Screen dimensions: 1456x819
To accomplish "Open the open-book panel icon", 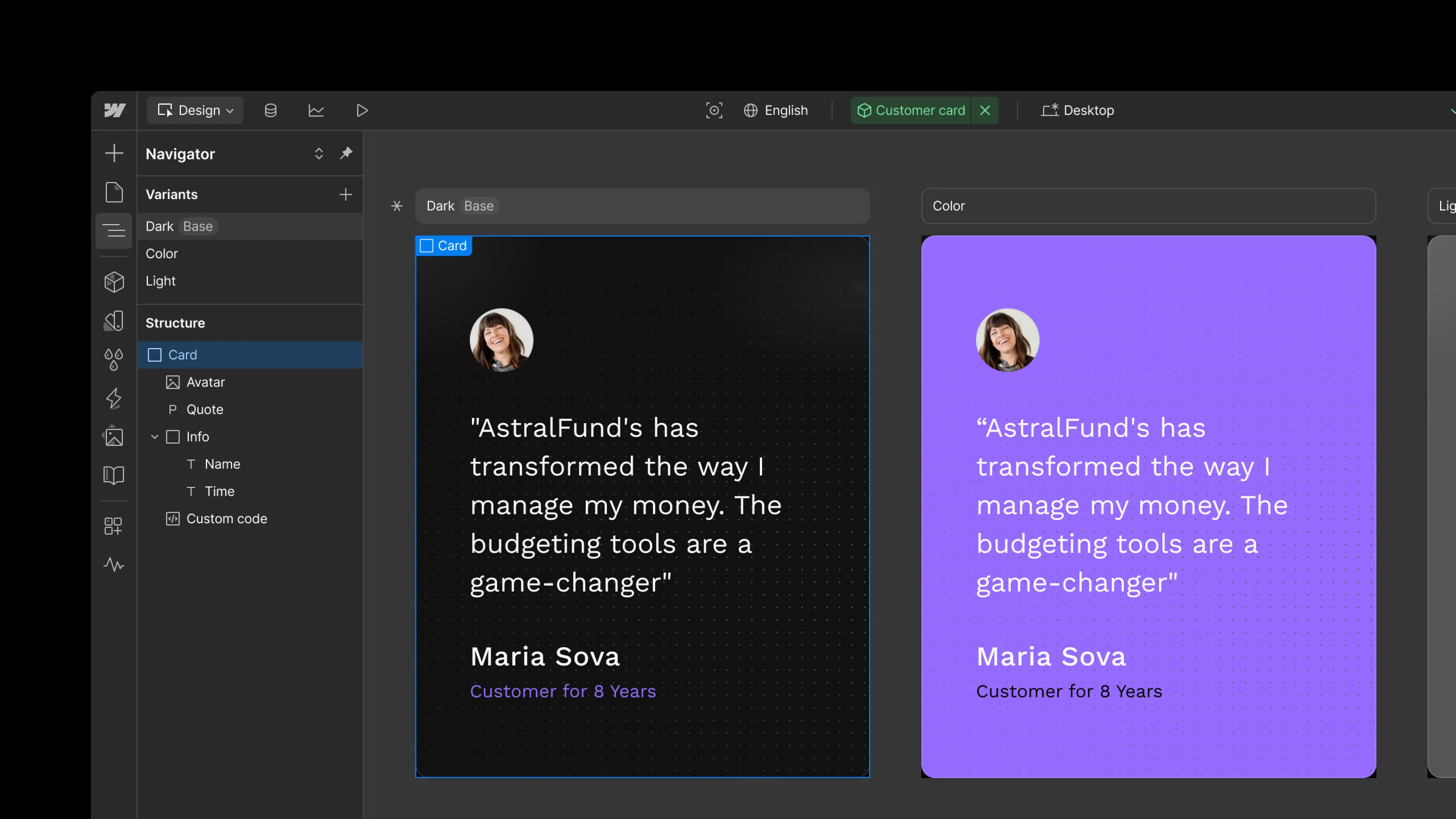I will pos(114,475).
